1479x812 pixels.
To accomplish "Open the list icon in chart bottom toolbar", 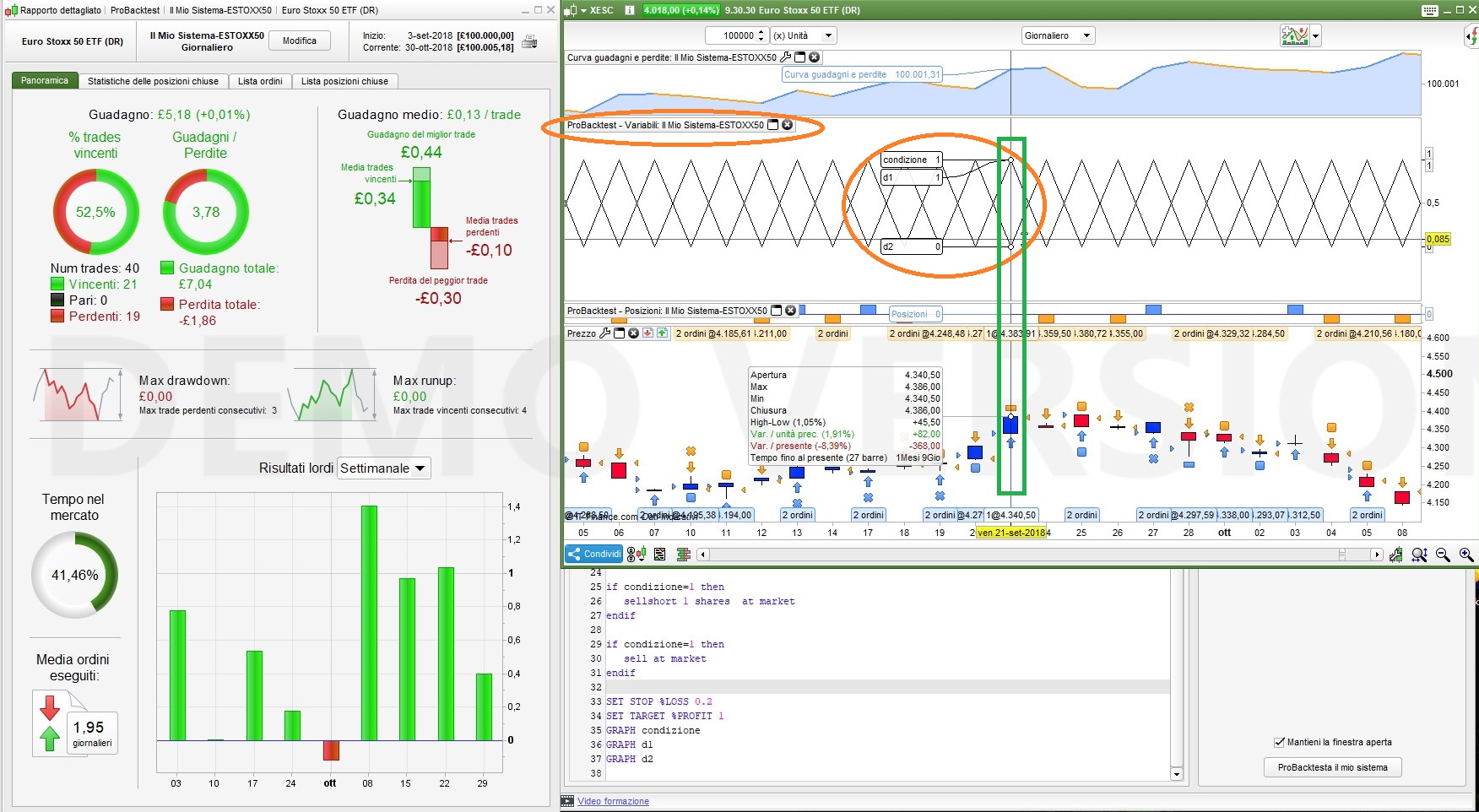I will tap(659, 555).
